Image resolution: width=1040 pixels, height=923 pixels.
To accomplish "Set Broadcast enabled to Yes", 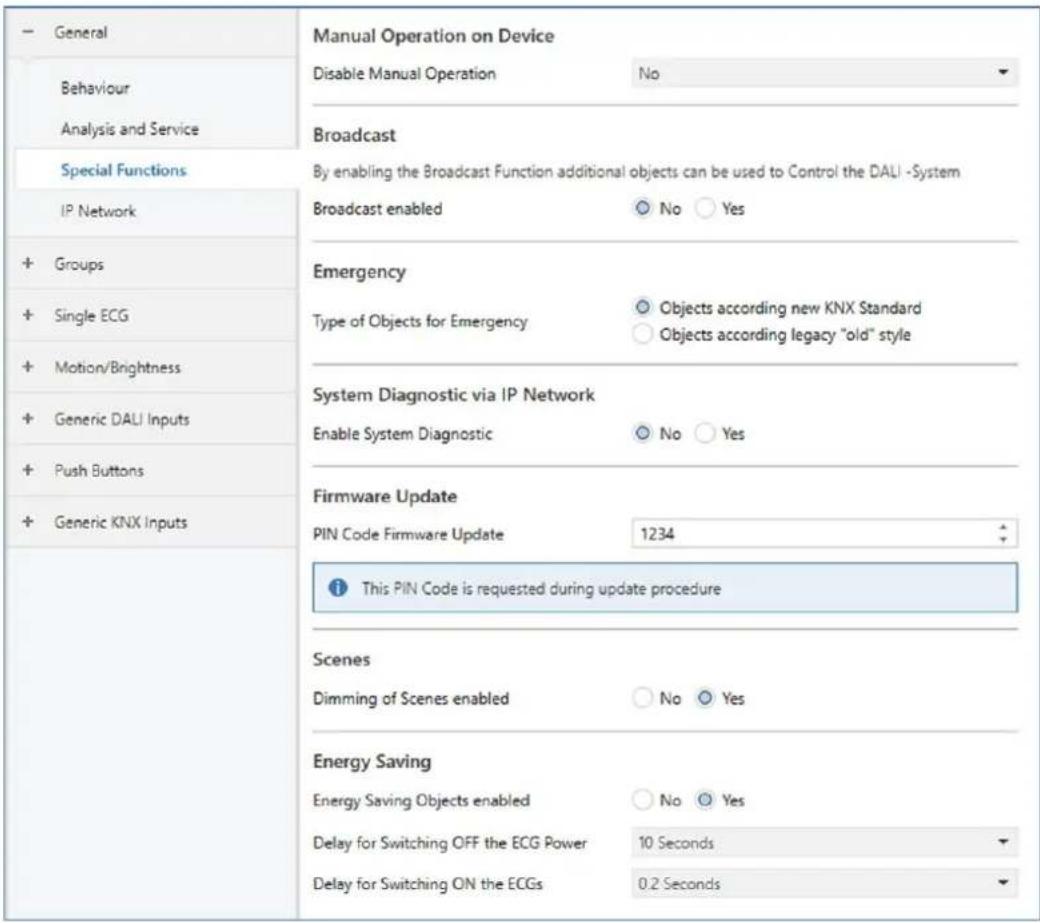I will (x=705, y=208).
